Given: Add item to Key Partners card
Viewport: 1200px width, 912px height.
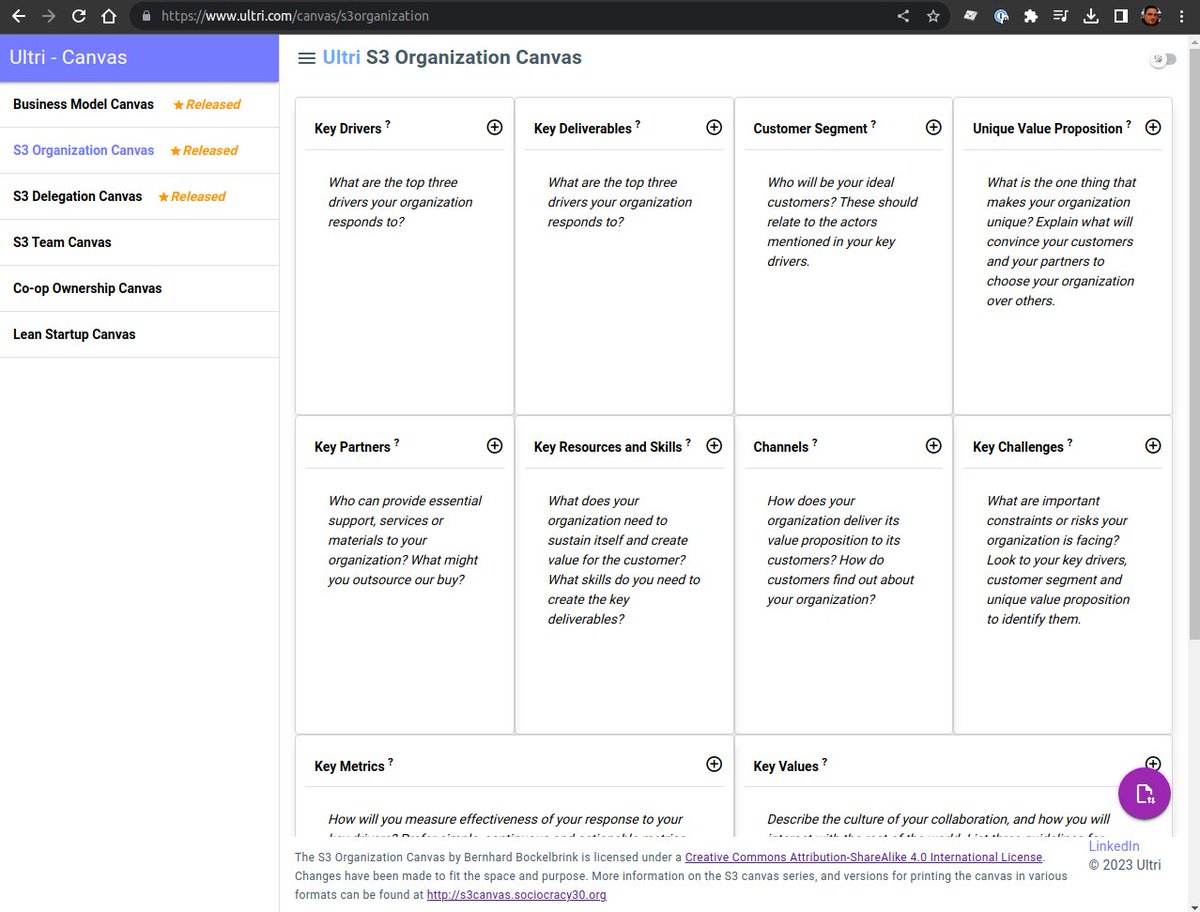Looking at the screenshot, I should [x=494, y=446].
